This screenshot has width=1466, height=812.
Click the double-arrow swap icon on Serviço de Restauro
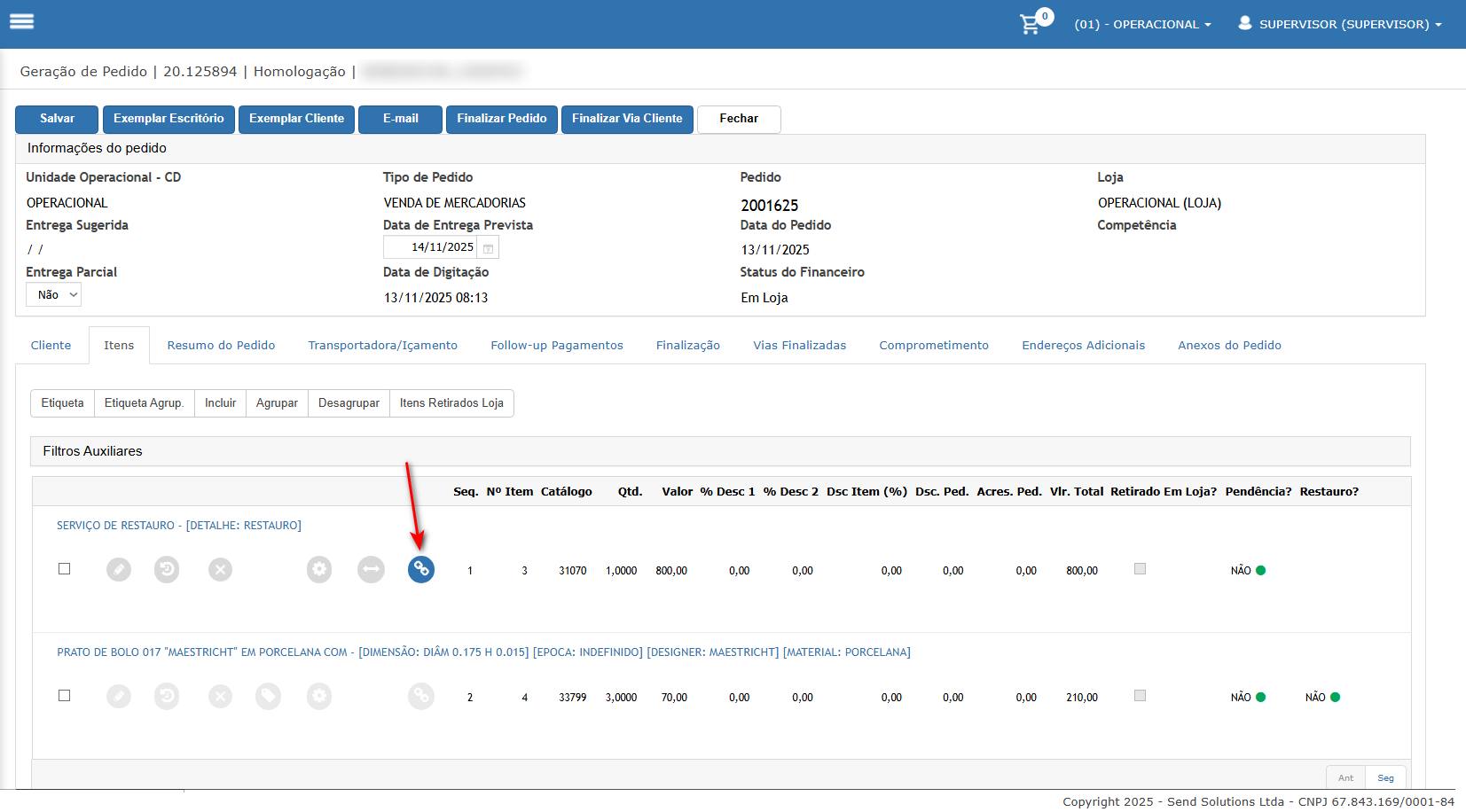click(371, 569)
